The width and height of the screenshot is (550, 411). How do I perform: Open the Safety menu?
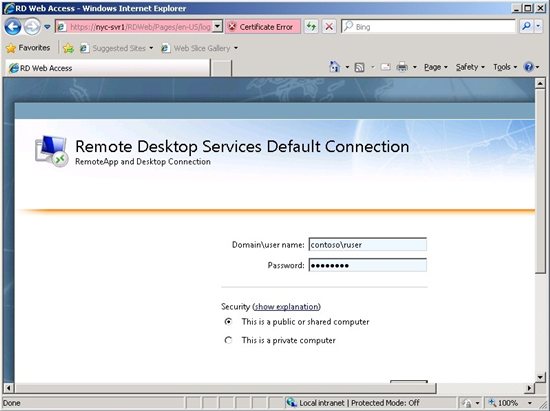[470, 67]
